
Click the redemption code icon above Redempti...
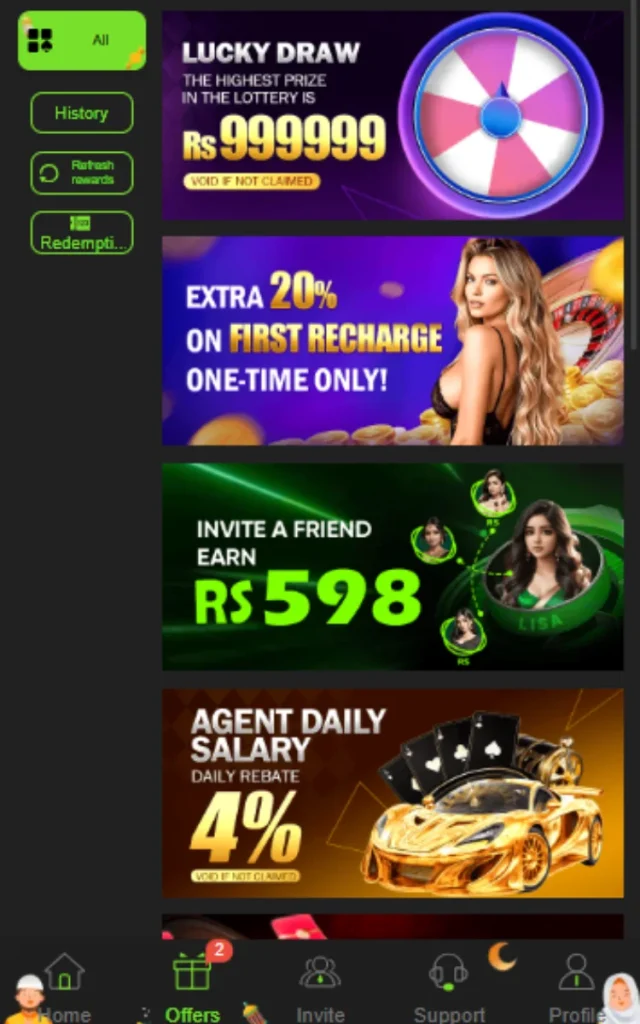(x=80, y=224)
